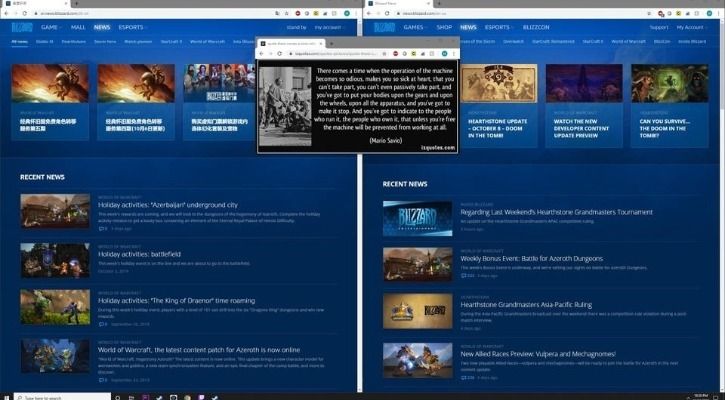Screen dimensions: 725x400
Task: Expand the ESPORTS dropdown in the right window
Action: point(498,27)
